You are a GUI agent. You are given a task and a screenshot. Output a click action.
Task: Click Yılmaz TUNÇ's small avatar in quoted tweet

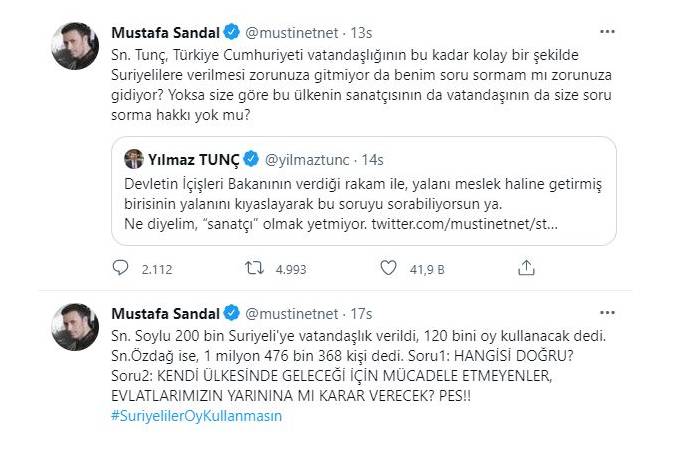coord(133,158)
